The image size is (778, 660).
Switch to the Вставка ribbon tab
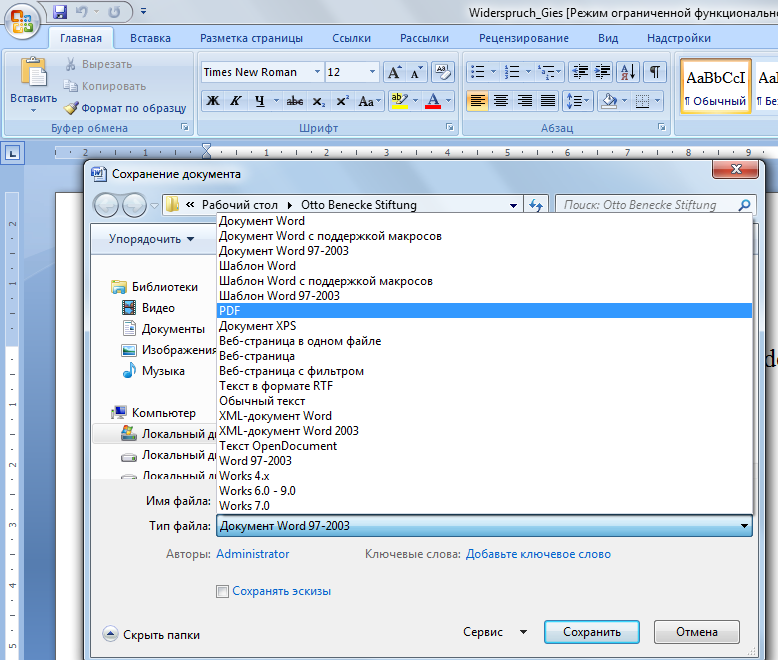(150, 38)
